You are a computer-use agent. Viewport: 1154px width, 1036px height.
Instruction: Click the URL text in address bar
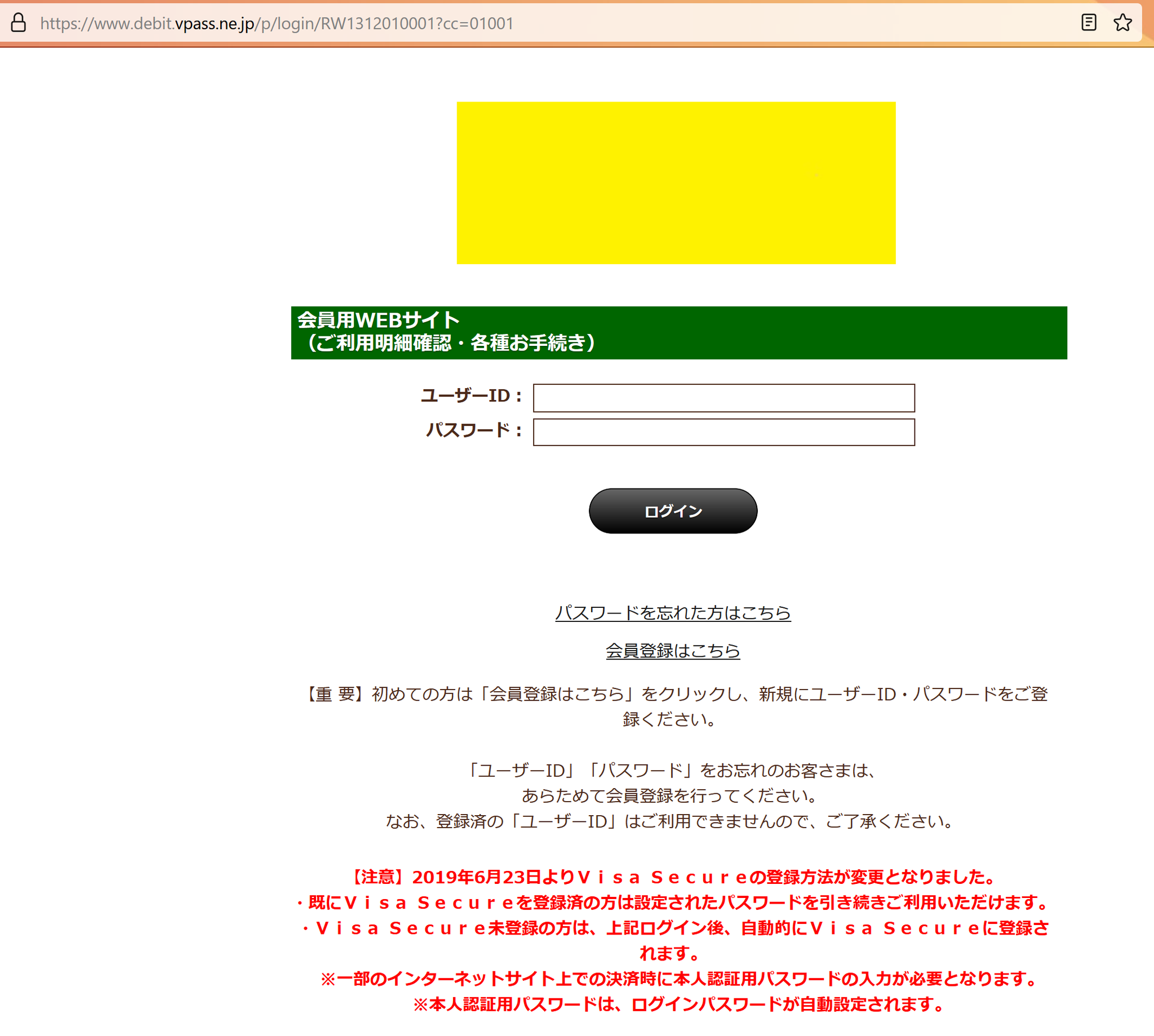click(277, 23)
